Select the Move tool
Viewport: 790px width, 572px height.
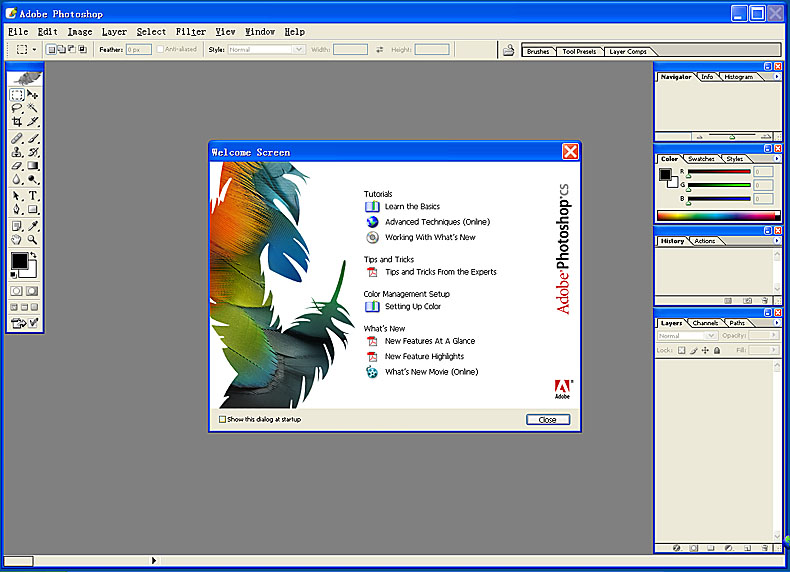click(32, 94)
